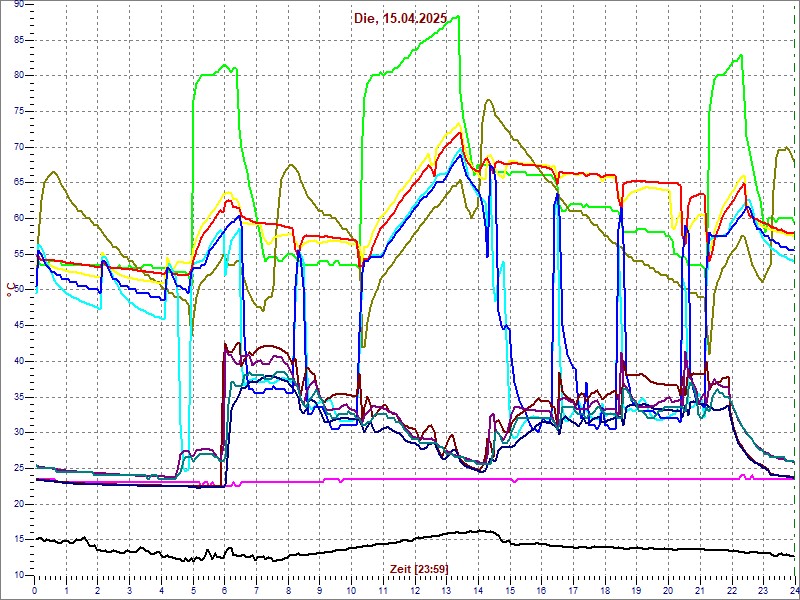This screenshot has width=800, height=600.
Task: Click the 25 tick on temperature axis
Action: [19, 468]
